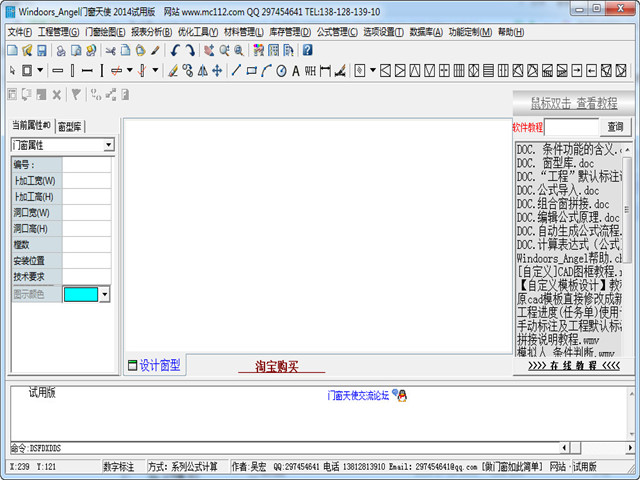Click the 洞口宽(W) value field
640x480 pixels.
point(87,213)
